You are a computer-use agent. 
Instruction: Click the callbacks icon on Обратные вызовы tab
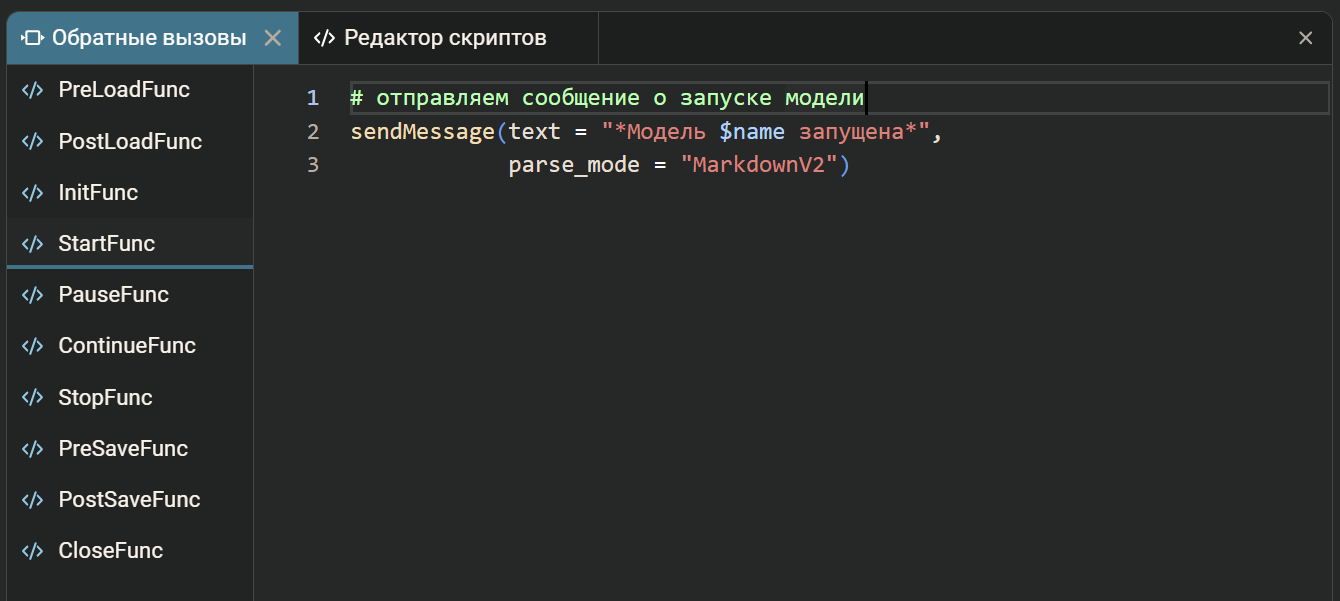[x=32, y=38]
